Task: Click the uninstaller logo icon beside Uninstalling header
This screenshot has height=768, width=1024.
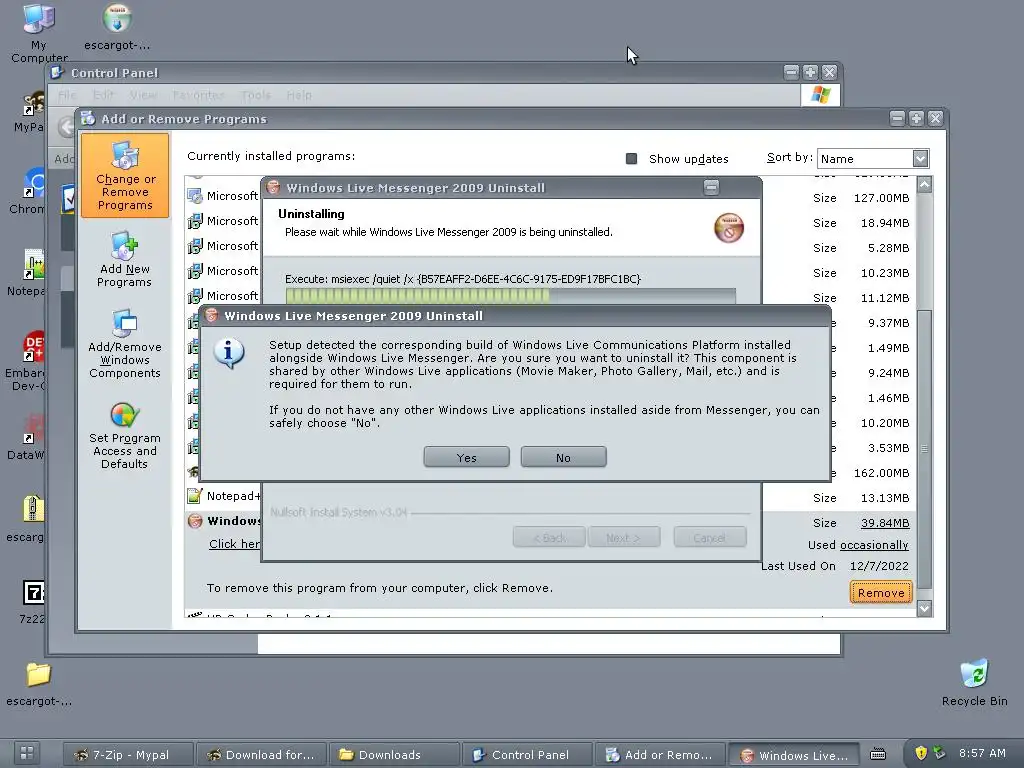Action: (729, 228)
